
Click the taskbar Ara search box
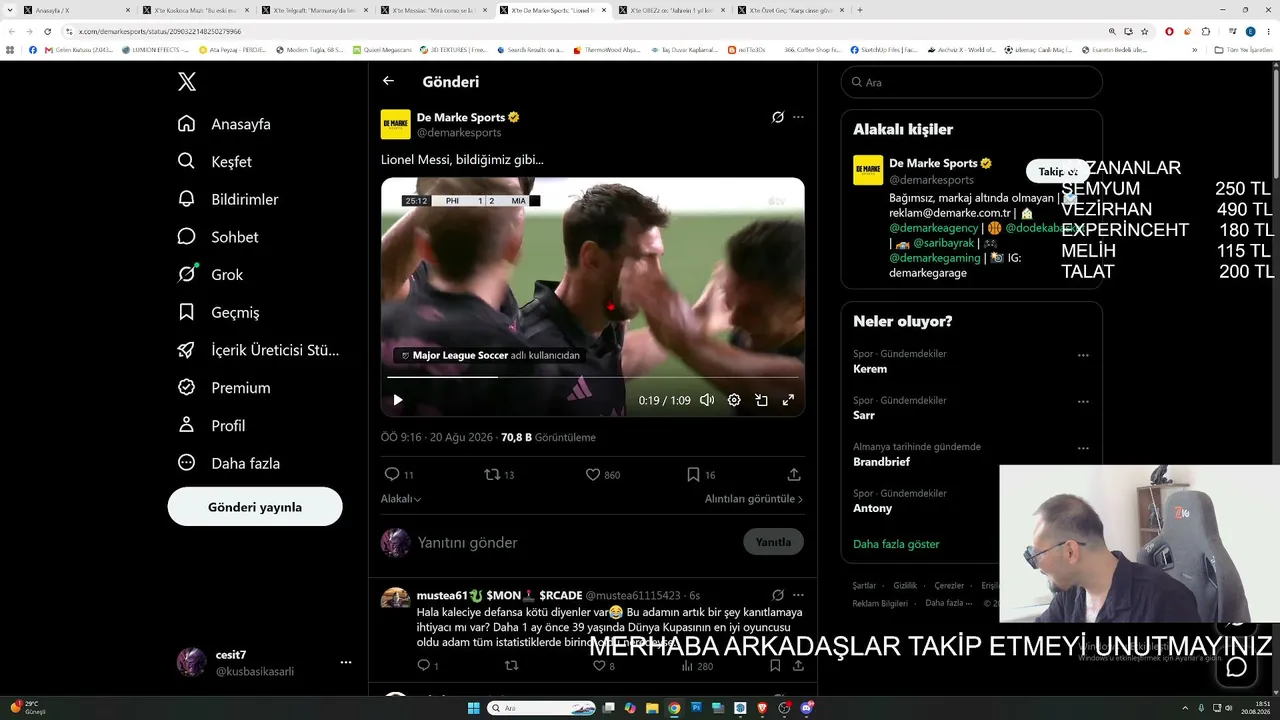tap(540, 708)
